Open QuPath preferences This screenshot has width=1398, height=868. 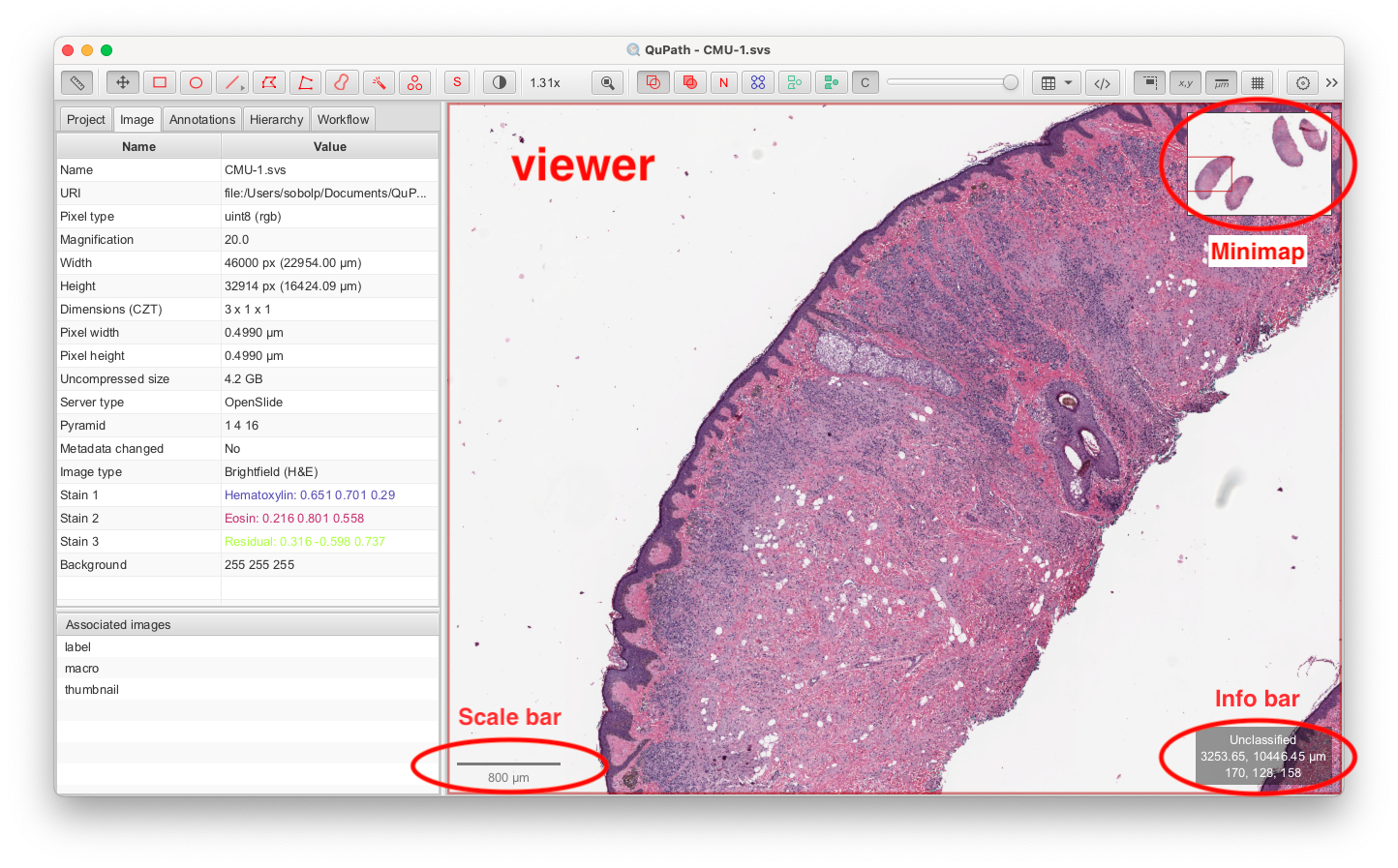tap(1302, 82)
